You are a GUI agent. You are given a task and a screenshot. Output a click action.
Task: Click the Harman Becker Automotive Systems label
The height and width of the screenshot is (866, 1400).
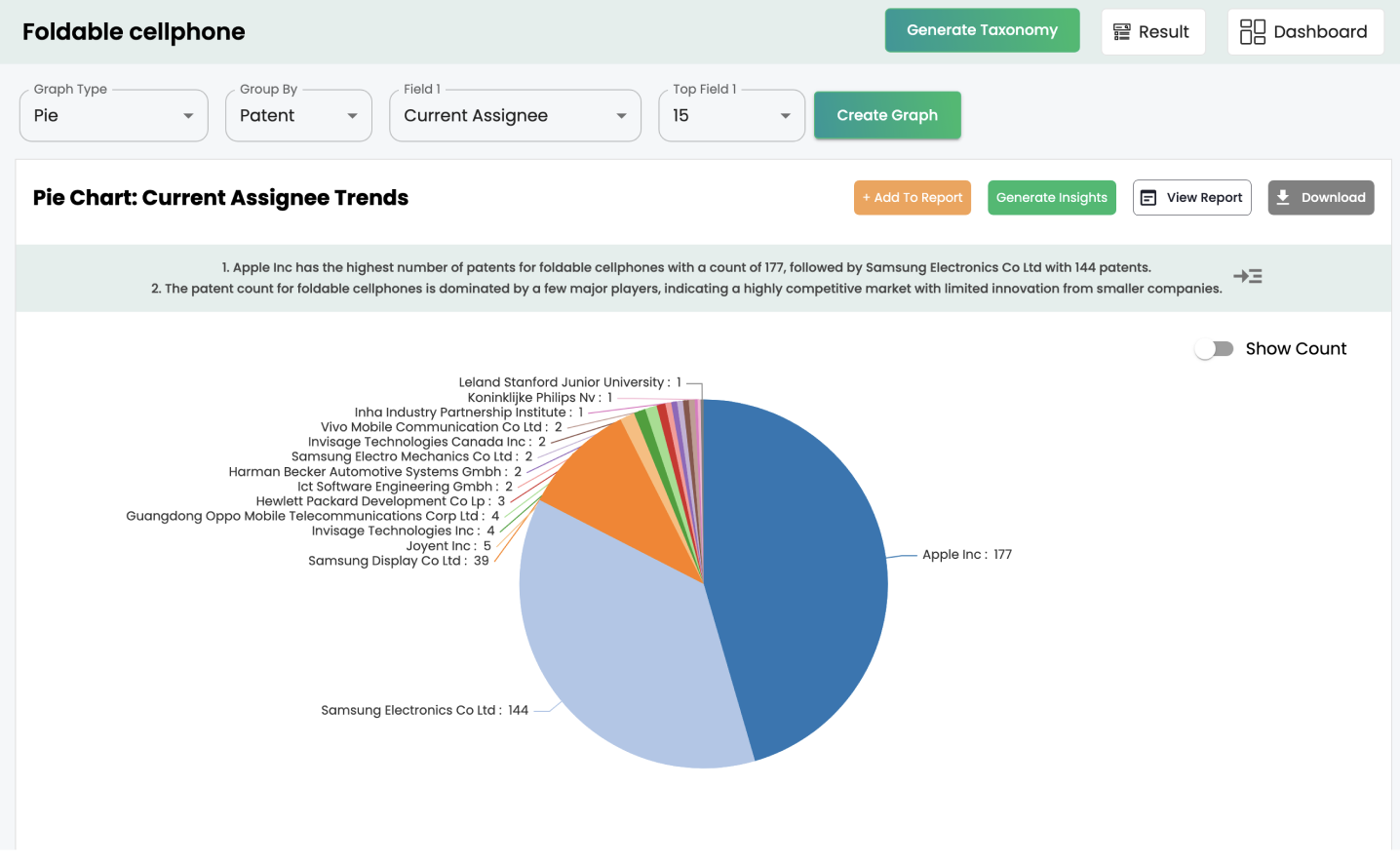click(375, 472)
